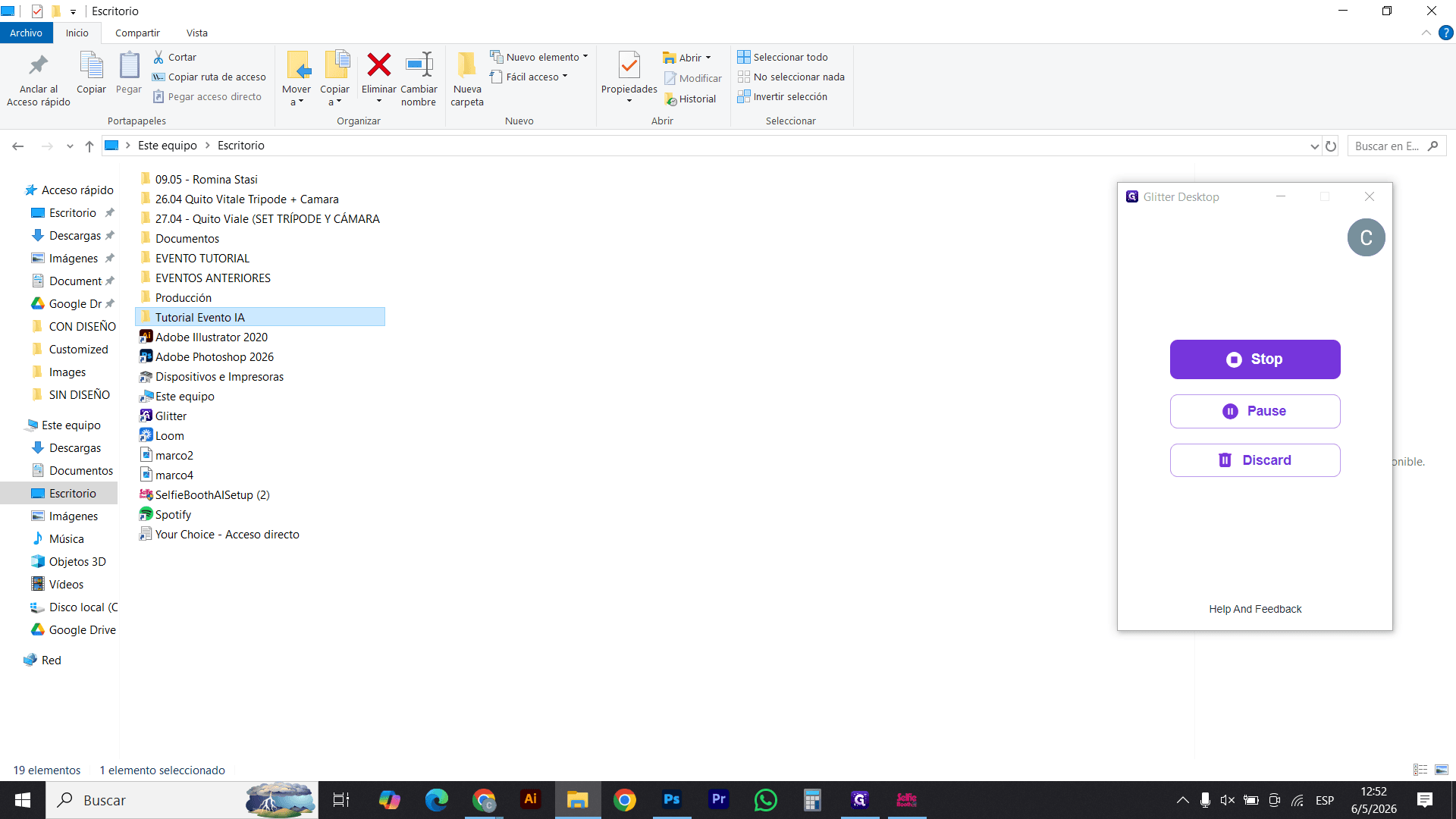Image resolution: width=1456 pixels, height=819 pixels.
Task: Open the Calculator from the taskbar
Action: click(812, 799)
